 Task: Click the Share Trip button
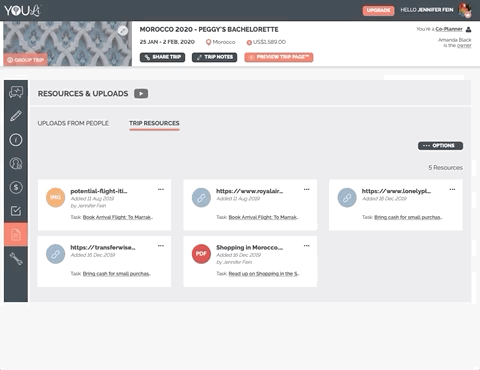(x=162, y=57)
